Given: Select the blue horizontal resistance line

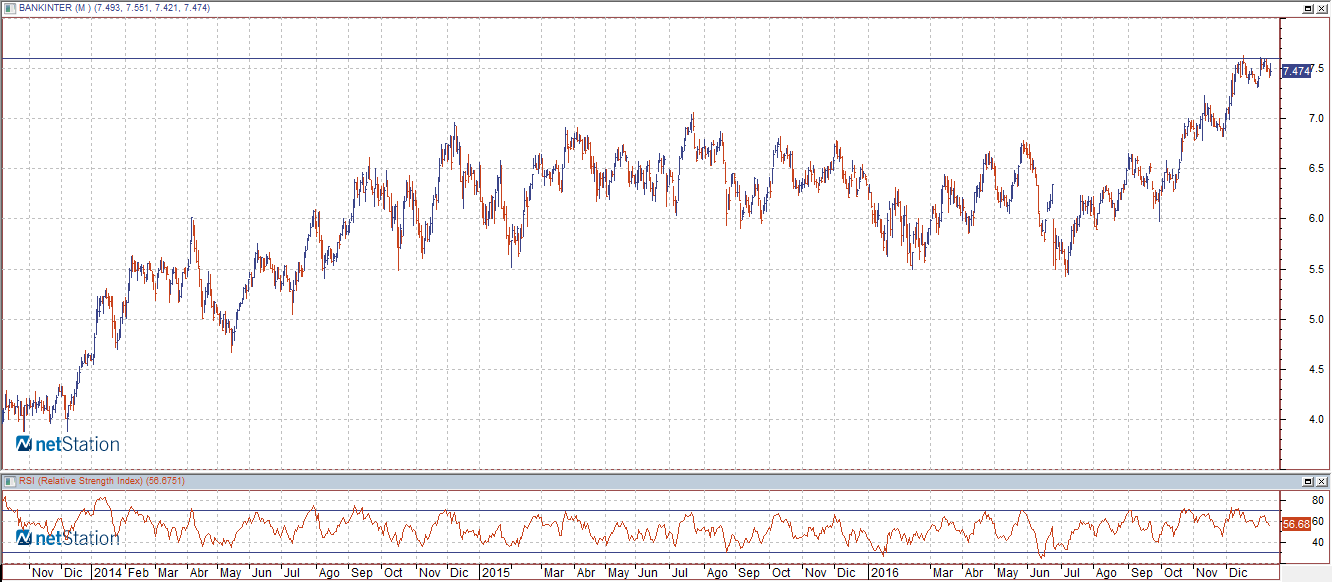Looking at the screenshot, I should (640, 59).
